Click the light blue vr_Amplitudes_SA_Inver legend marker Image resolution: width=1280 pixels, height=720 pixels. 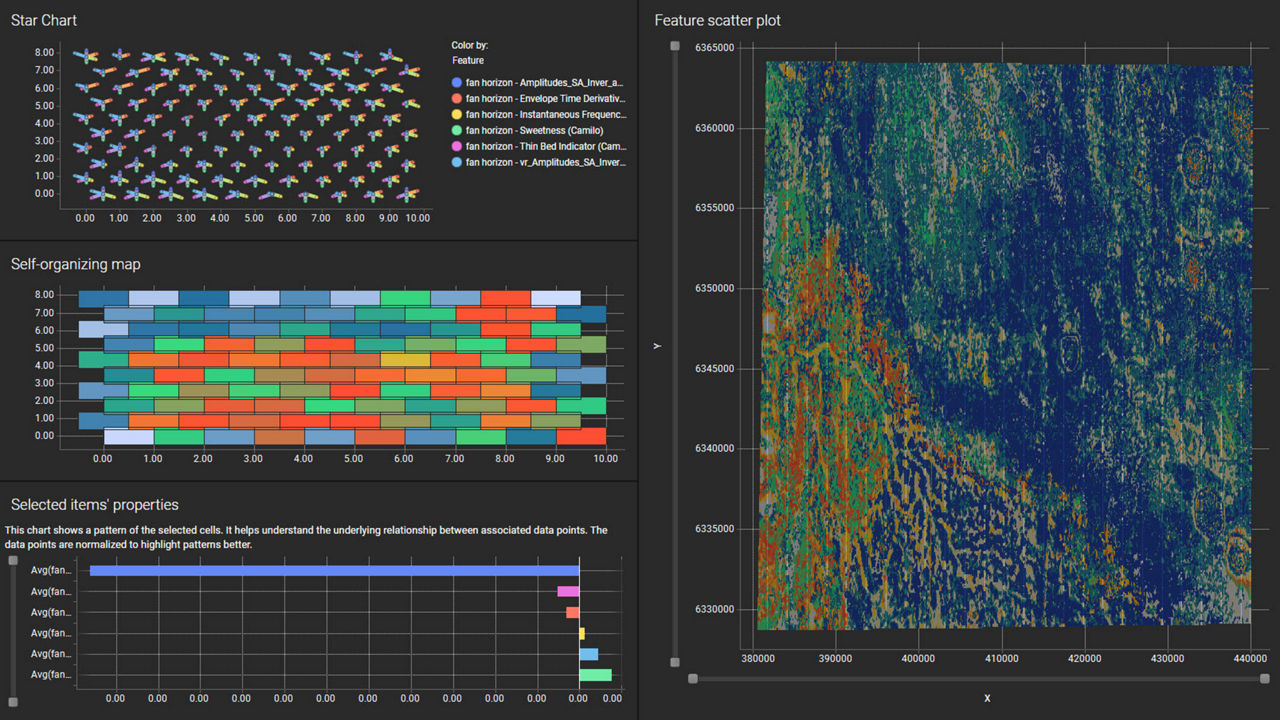pyautogui.click(x=457, y=162)
